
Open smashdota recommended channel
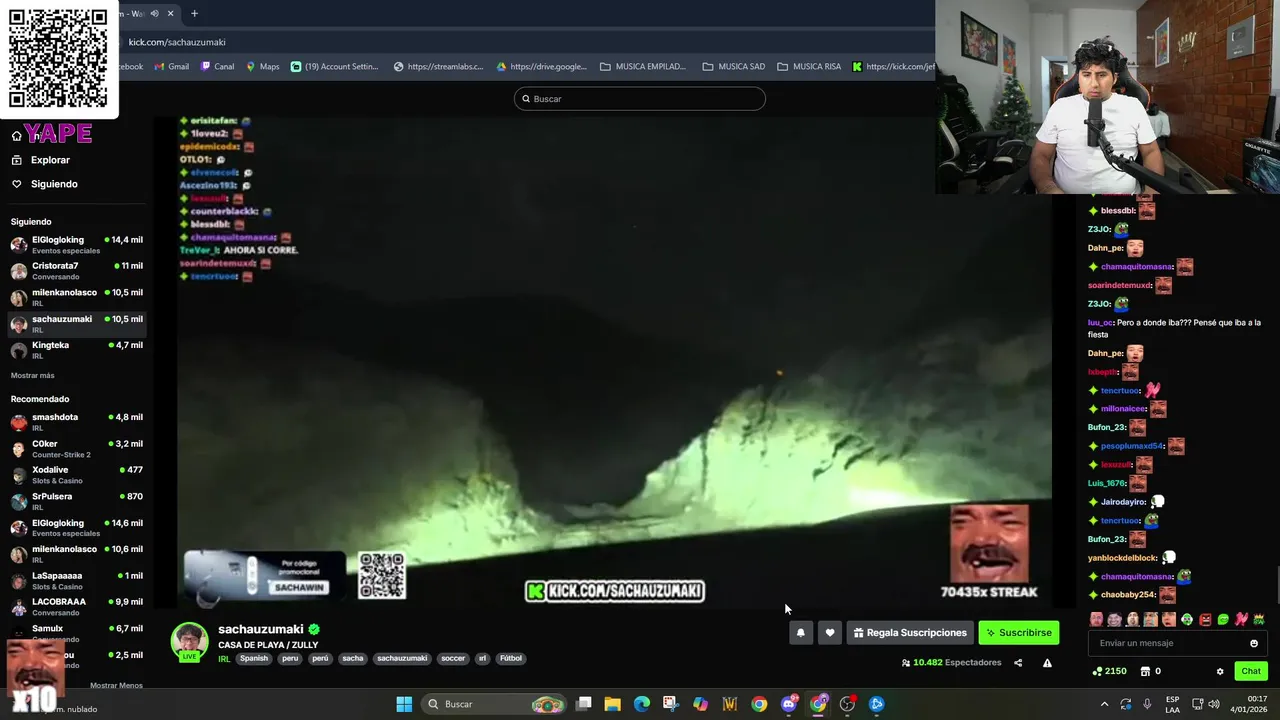(77, 421)
